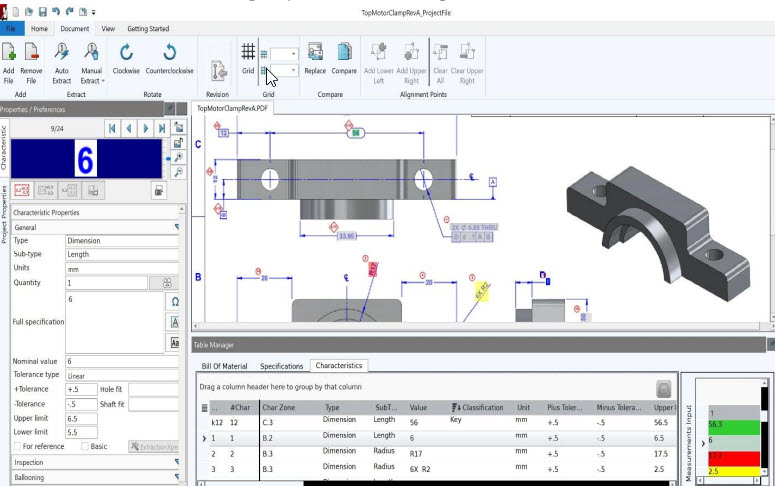Rotate the drawing Counterclockwise
This screenshot has height=486, width=775.
[170, 53]
